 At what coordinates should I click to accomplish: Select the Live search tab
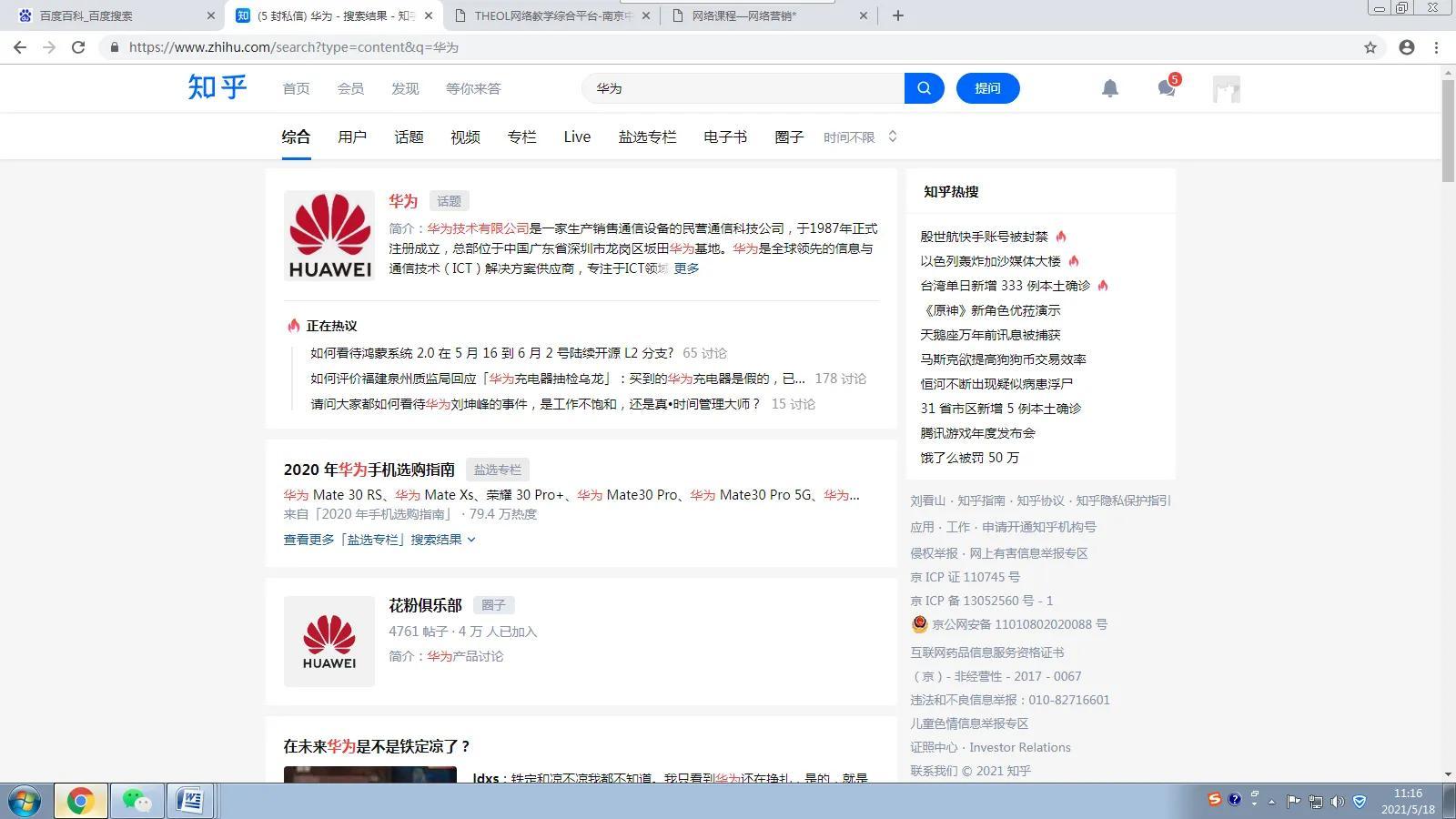pyautogui.click(x=577, y=136)
